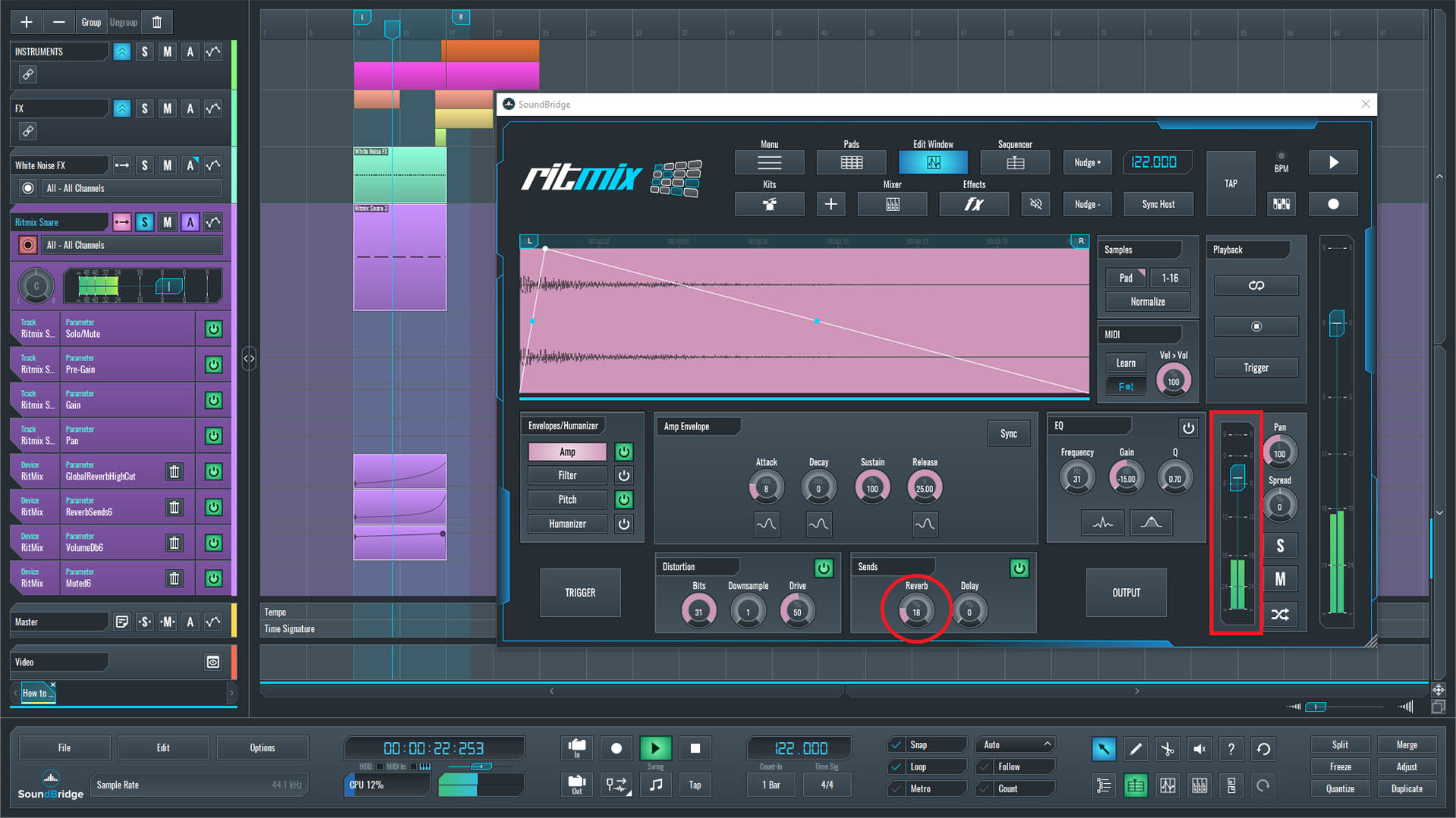This screenshot has width=1456, height=818.
Task: Open the 1 Bar count-in selector
Action: pyautogui.click(x=771, y=785)
